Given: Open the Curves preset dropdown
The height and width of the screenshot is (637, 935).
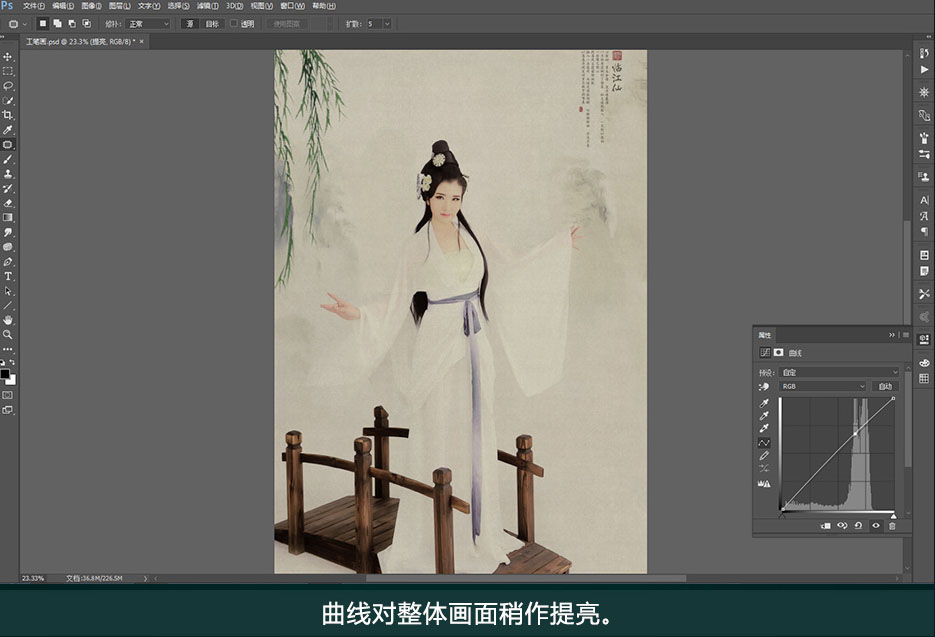Looking at the screenshot, I should (x=838, y=372).
